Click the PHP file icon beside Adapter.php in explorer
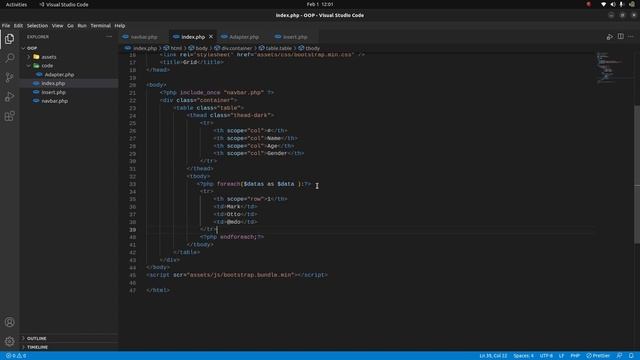The image size is (640, 360). click(x=39, y=75)
